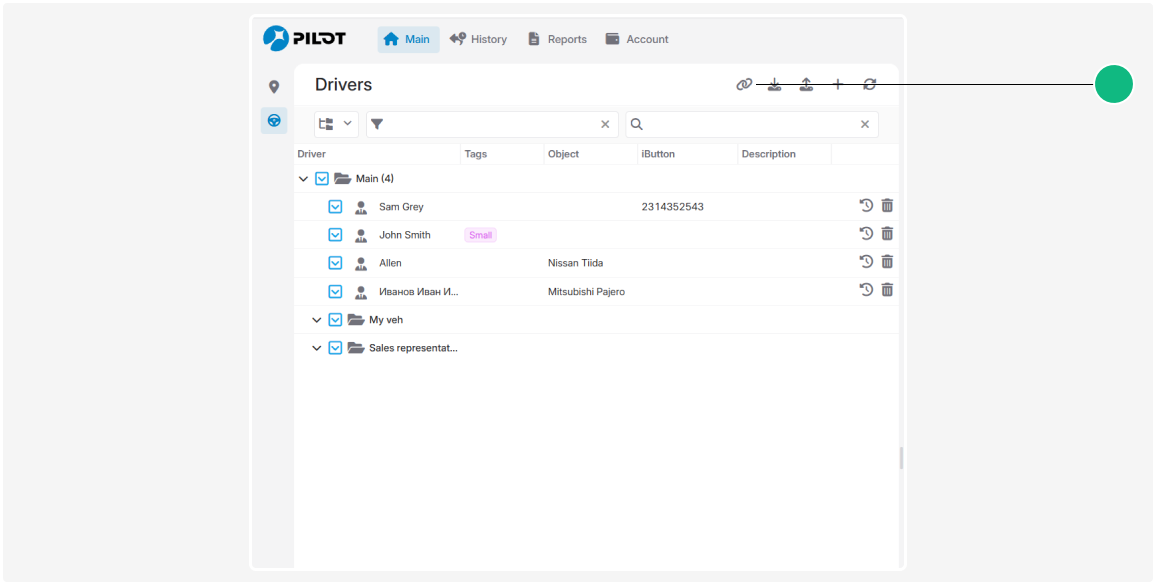Open the steering wheel Drivers sidebar section
1156x585 pixels.
pos(274,121)
